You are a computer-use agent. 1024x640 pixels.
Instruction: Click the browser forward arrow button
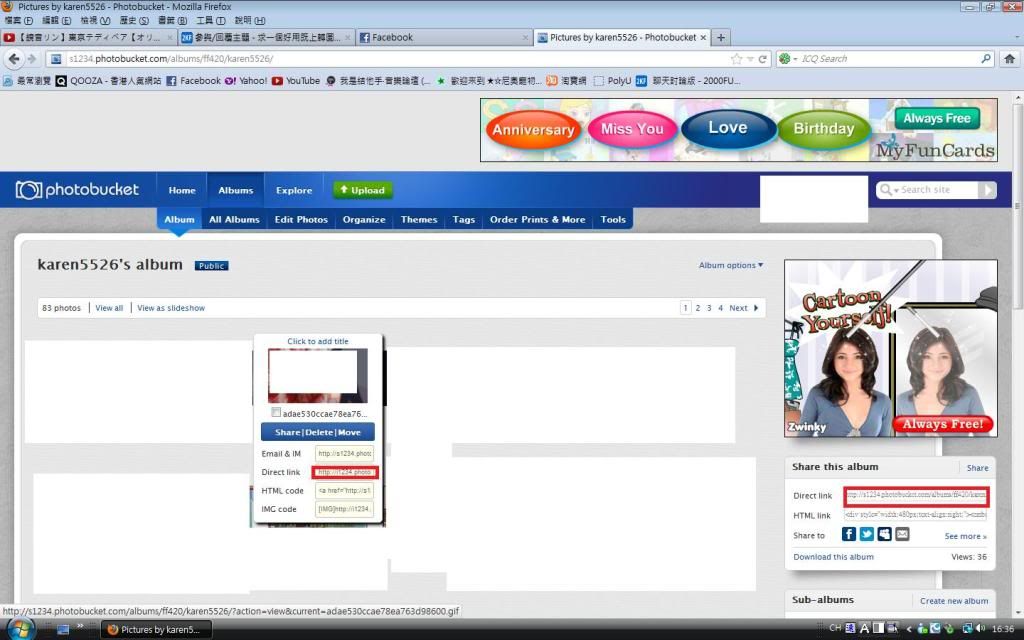pyautogui.click(x=31, y=59)
